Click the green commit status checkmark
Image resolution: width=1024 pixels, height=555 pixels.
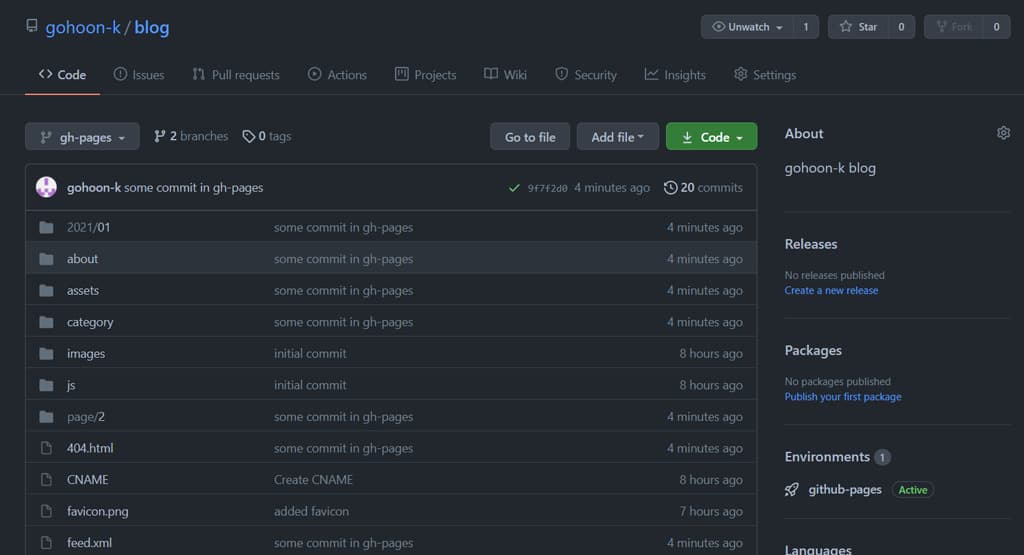[x=514, y=188]
